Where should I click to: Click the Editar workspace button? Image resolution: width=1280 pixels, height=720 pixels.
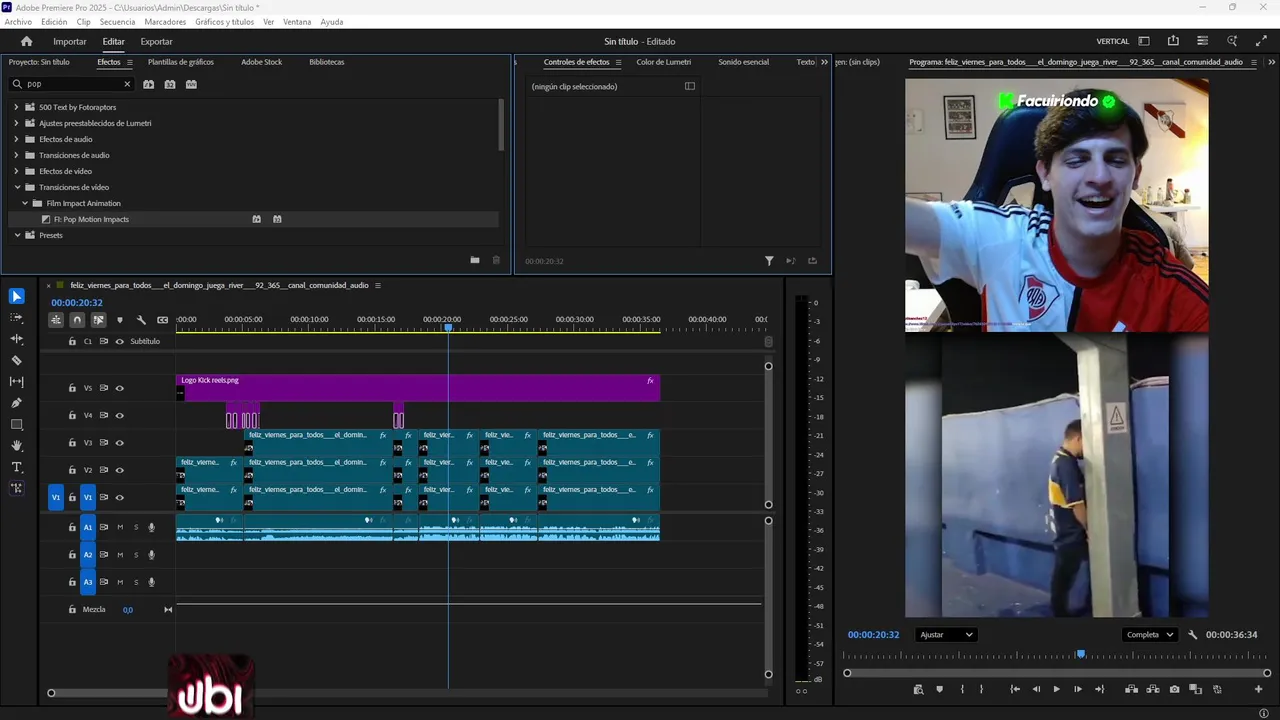(x=113, y=42)
